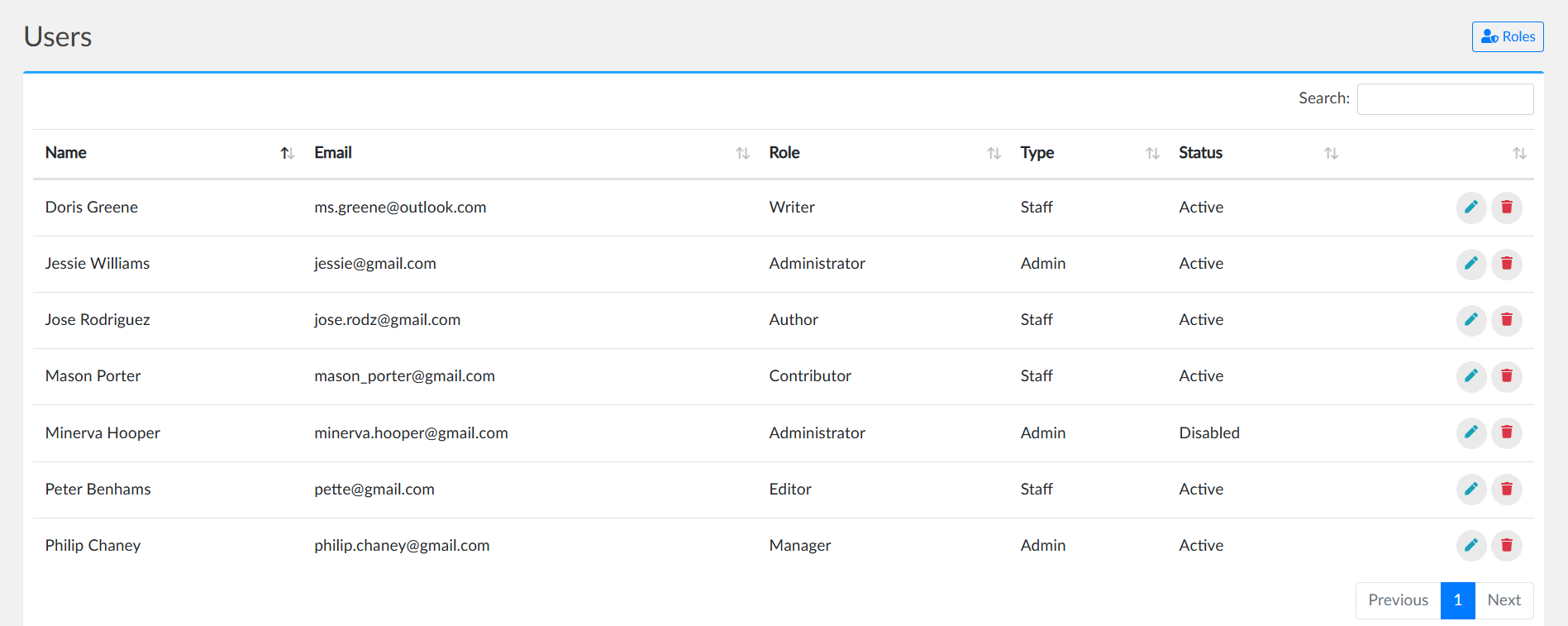Click Next in the pagination

[x=1504, y=600]
